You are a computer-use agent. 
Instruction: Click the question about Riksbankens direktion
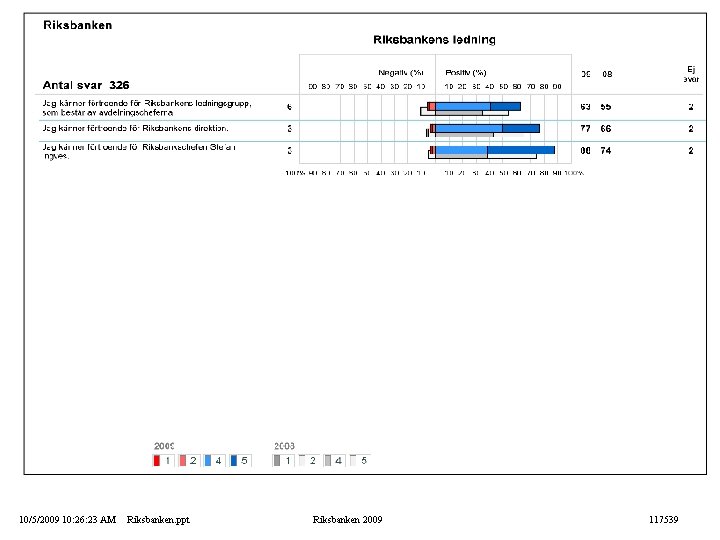pyautogui.click(x=135, y=129)
